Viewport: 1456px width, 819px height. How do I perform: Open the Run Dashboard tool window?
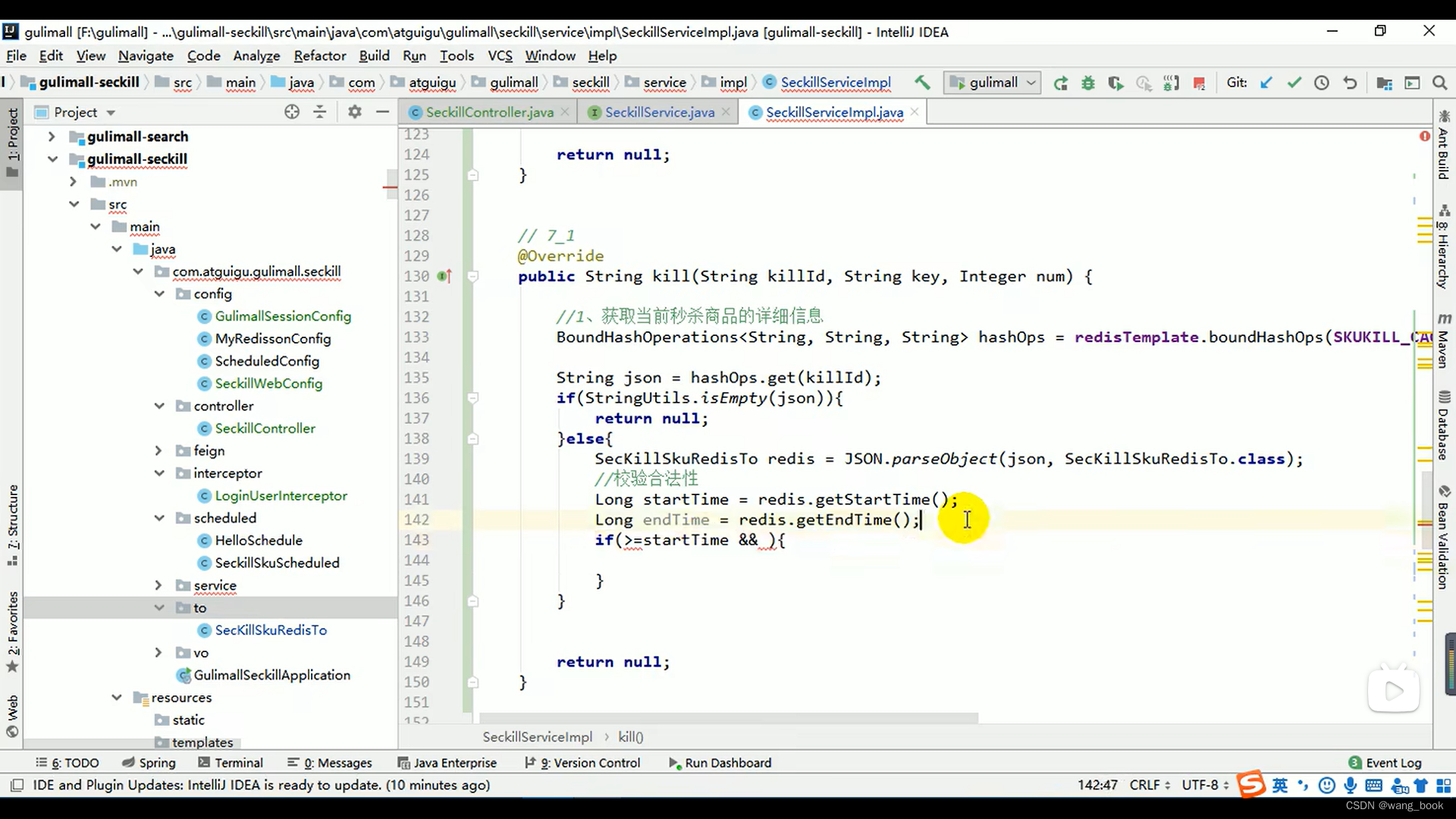pos(720,763)
